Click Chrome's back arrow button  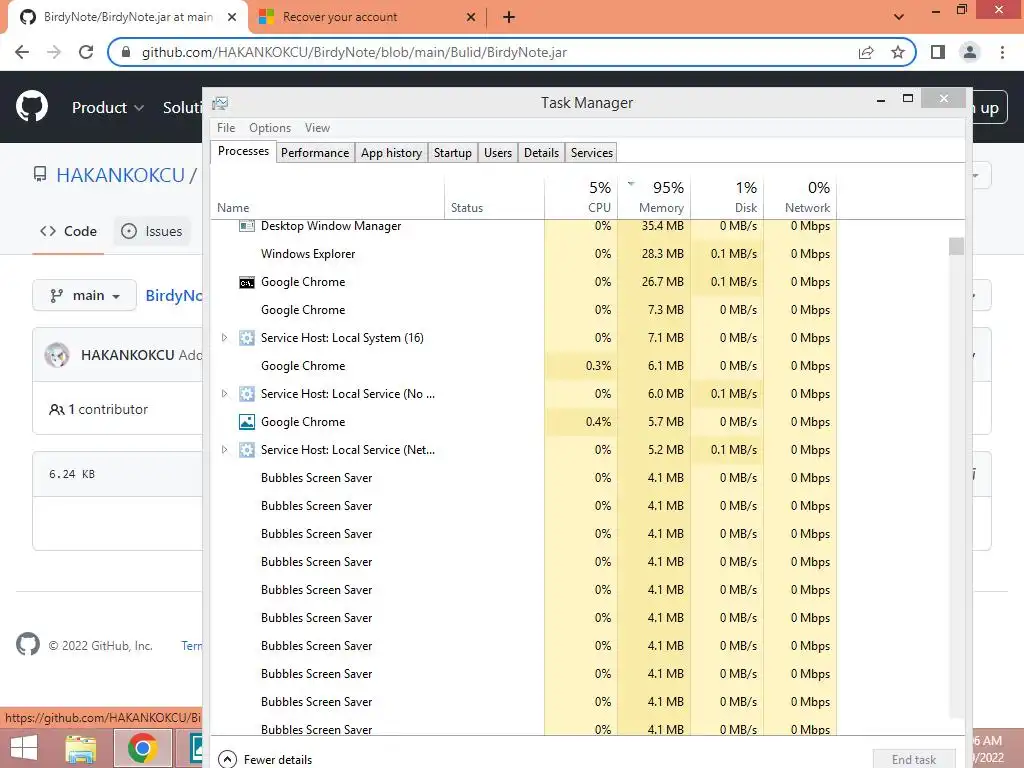click(x=22, y=52)
